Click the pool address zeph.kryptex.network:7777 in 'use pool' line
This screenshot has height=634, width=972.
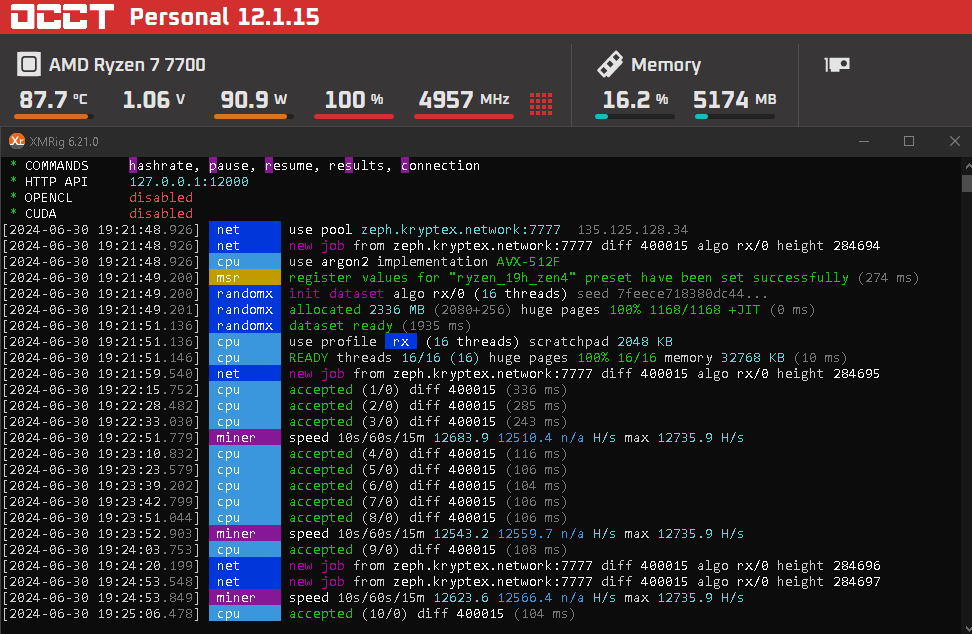[461, 230]
